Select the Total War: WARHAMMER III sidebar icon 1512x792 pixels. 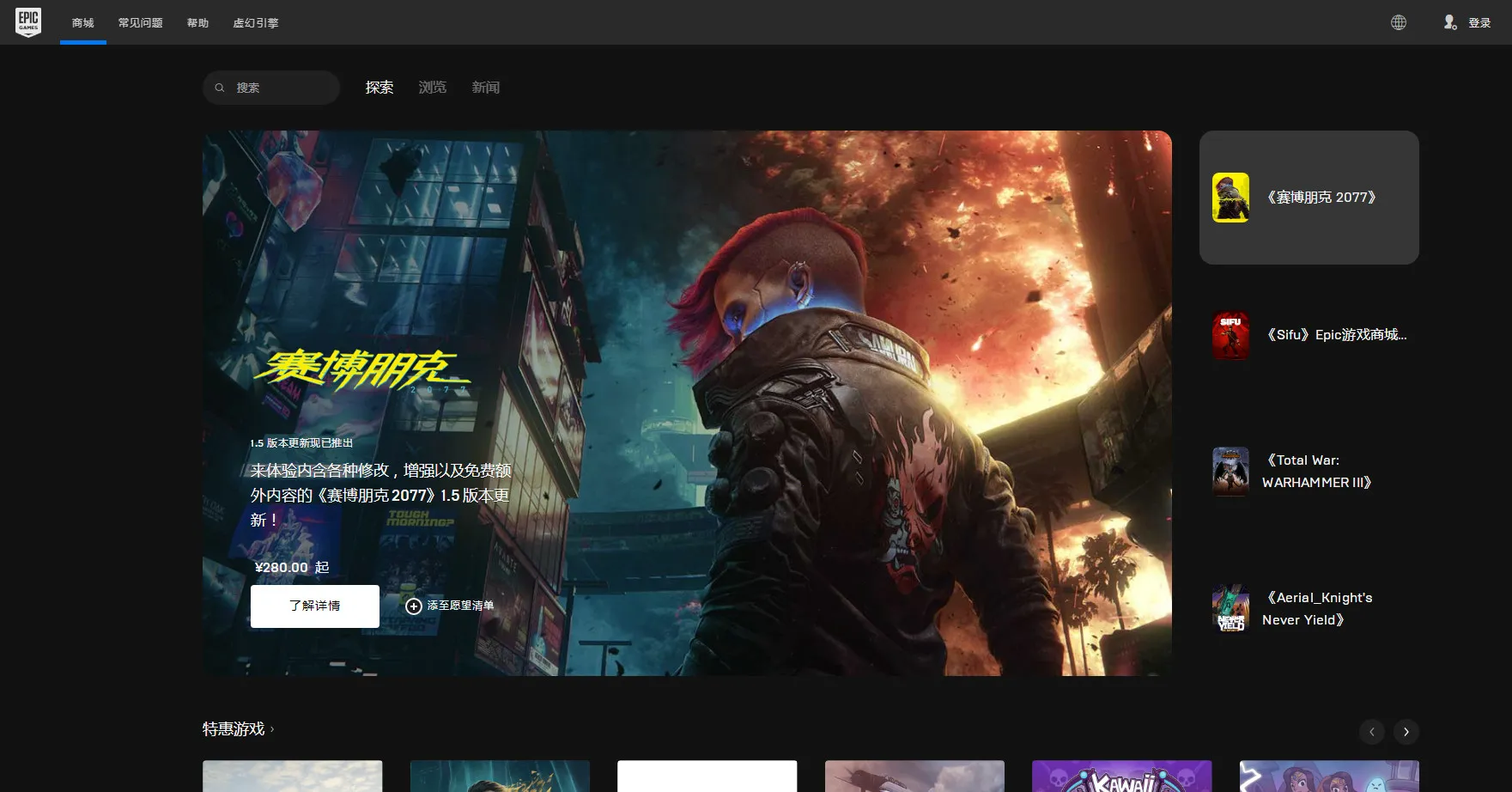(1230, 471)
